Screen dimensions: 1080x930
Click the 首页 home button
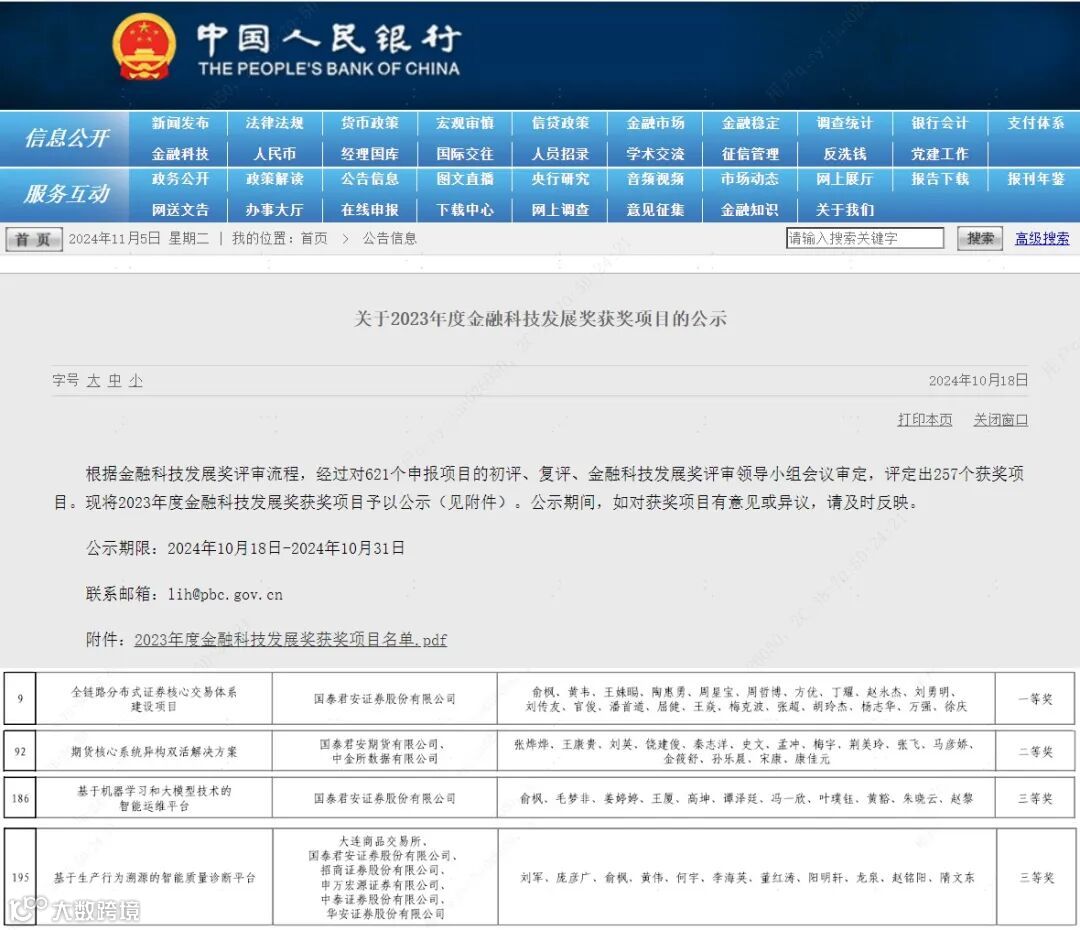click(34, 239)
